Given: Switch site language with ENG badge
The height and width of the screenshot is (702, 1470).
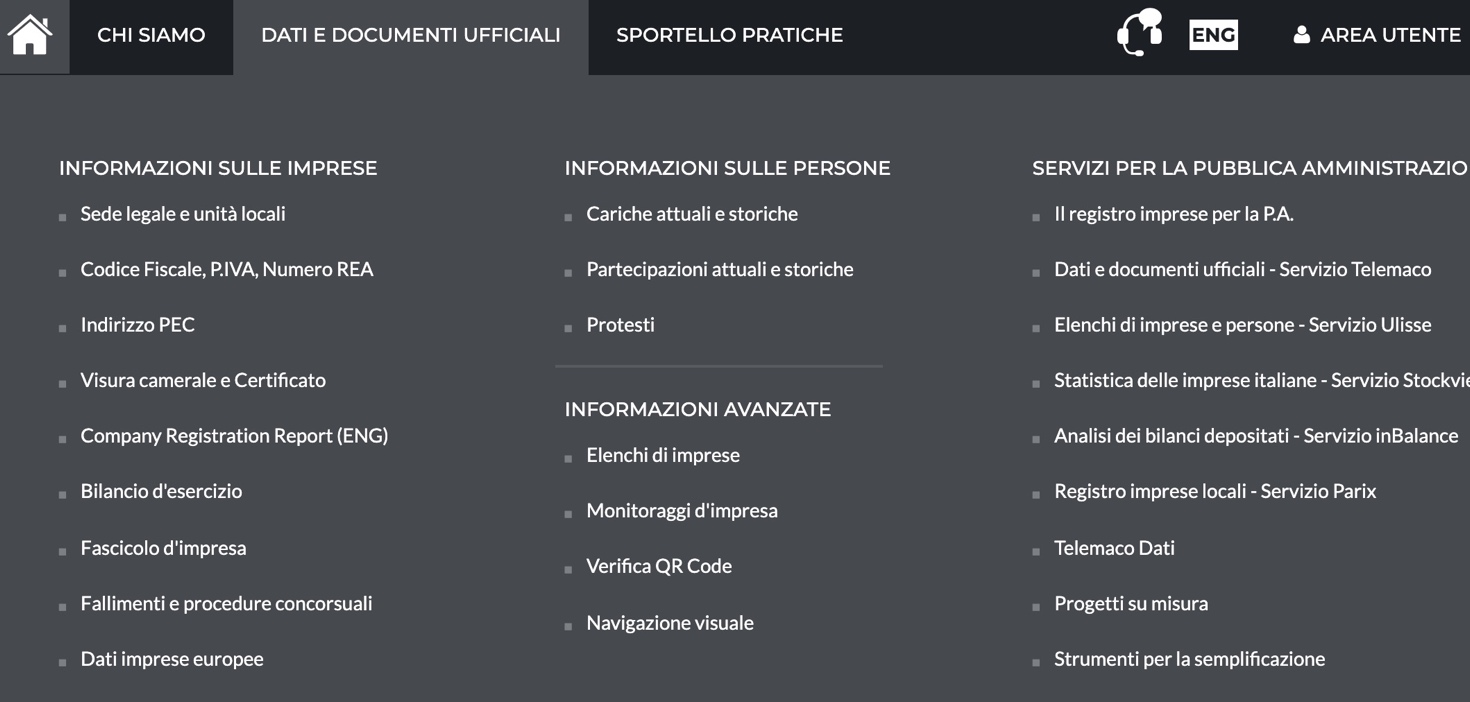Looking at the screenshot, I should (1213, 35).
